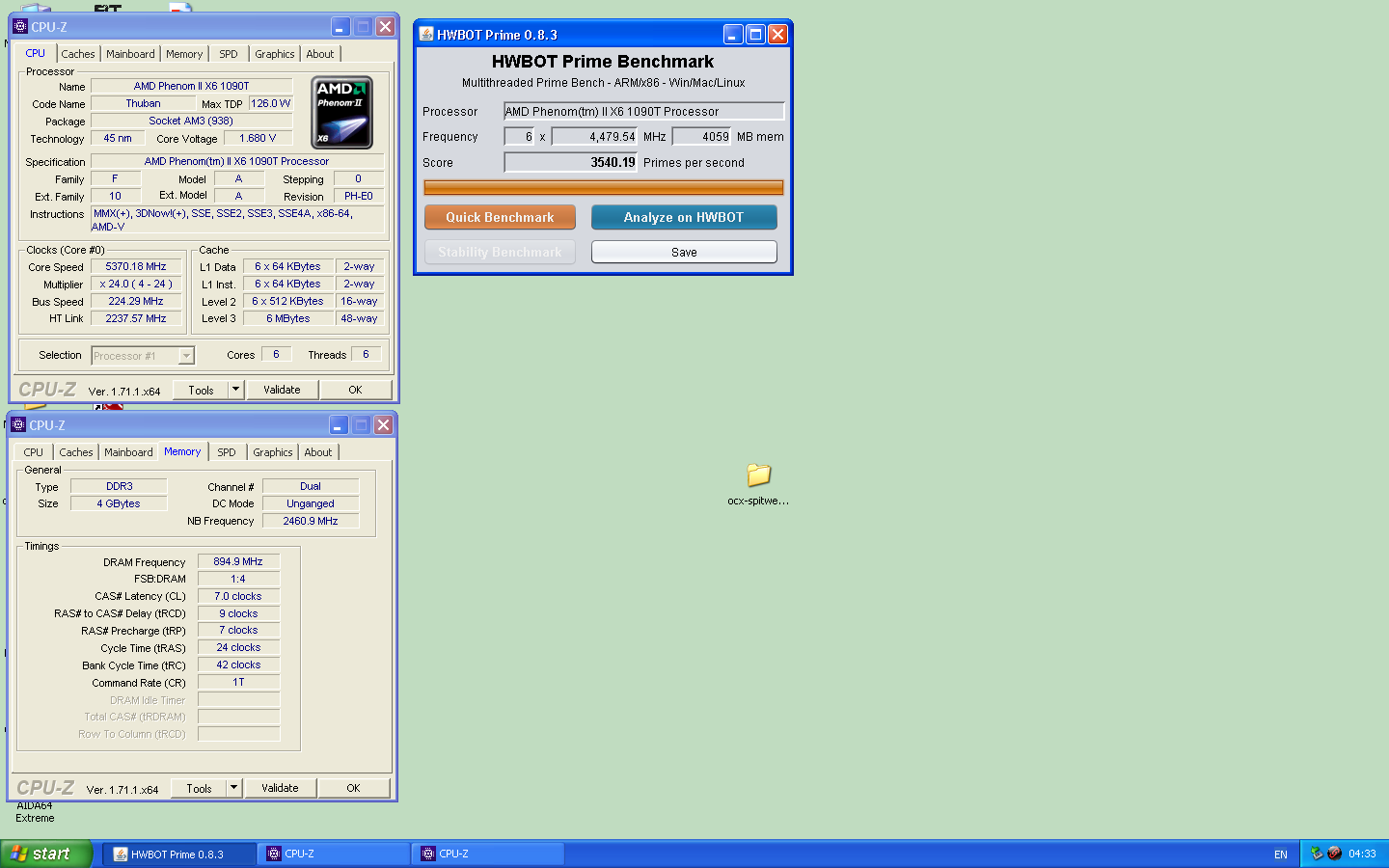Click the orange benchmark progress bar
This screenshot has width=1389, height=868.
coord(604,187)
